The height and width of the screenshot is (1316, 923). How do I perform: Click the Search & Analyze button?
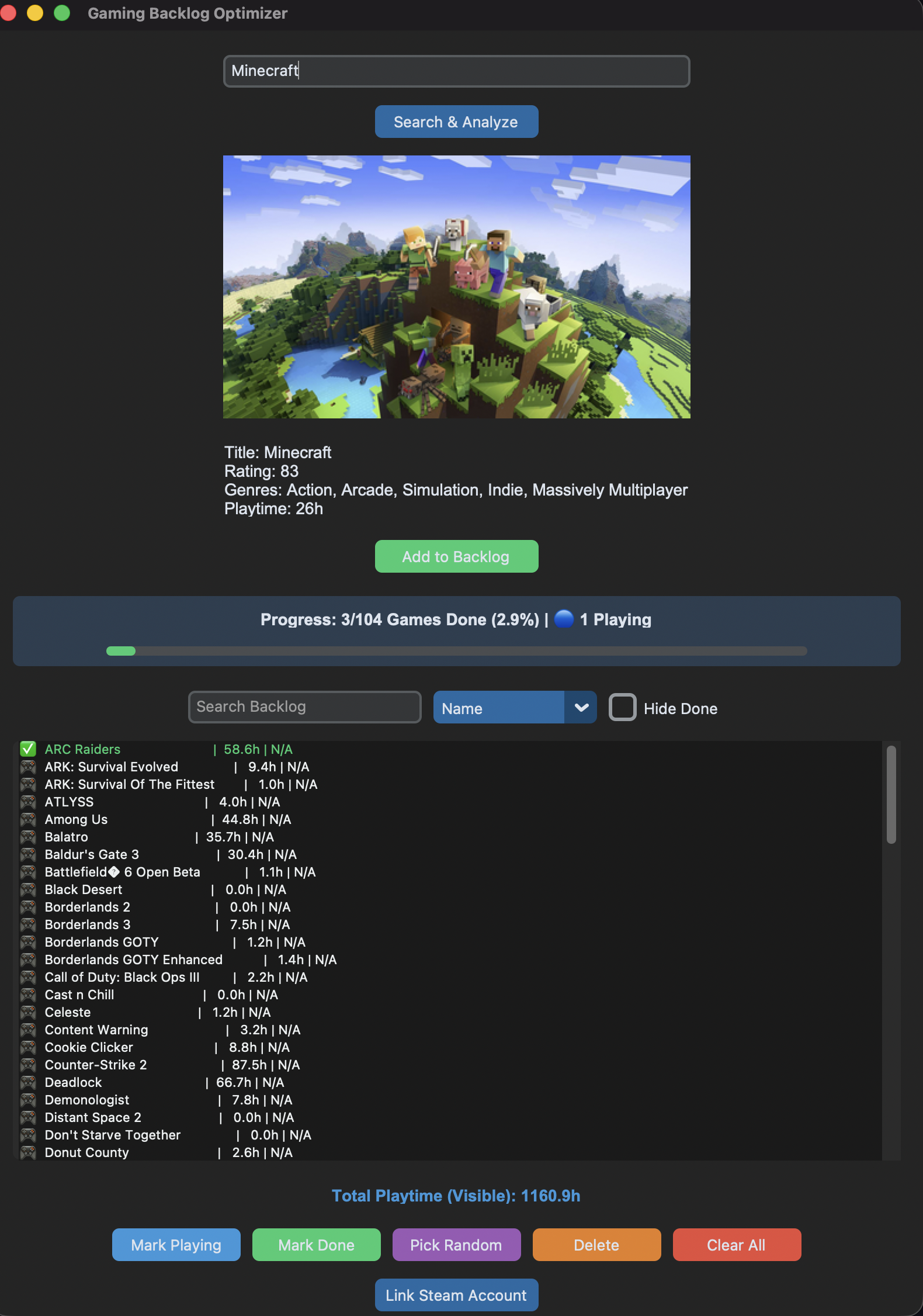(x=456, y=122)
